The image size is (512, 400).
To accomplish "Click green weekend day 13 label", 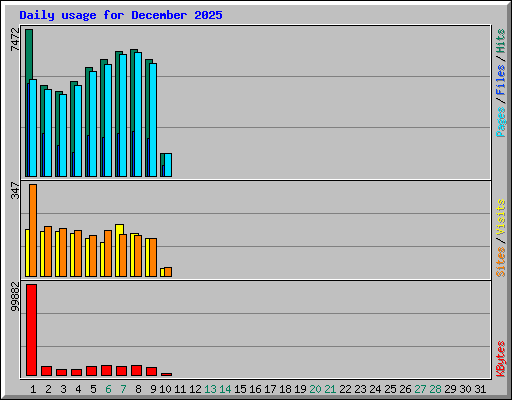I will pos(210,389).
